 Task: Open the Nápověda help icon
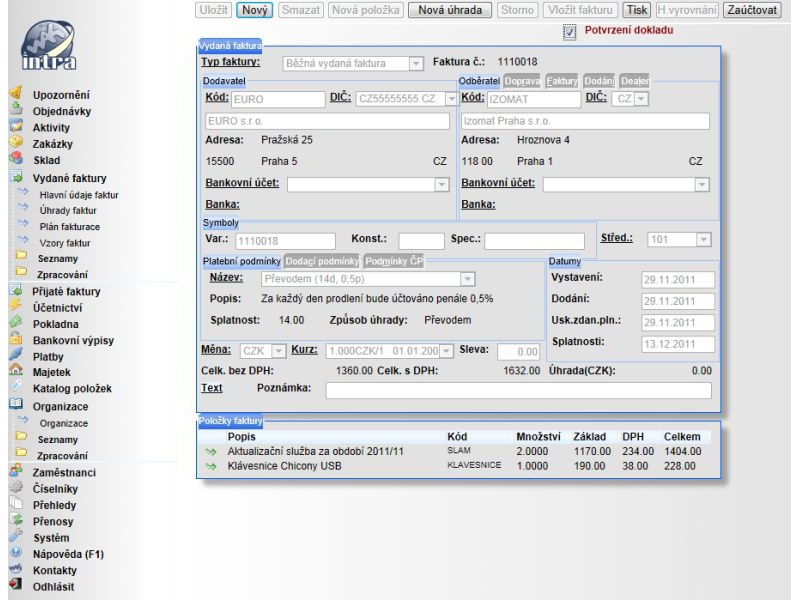point(16,552)
